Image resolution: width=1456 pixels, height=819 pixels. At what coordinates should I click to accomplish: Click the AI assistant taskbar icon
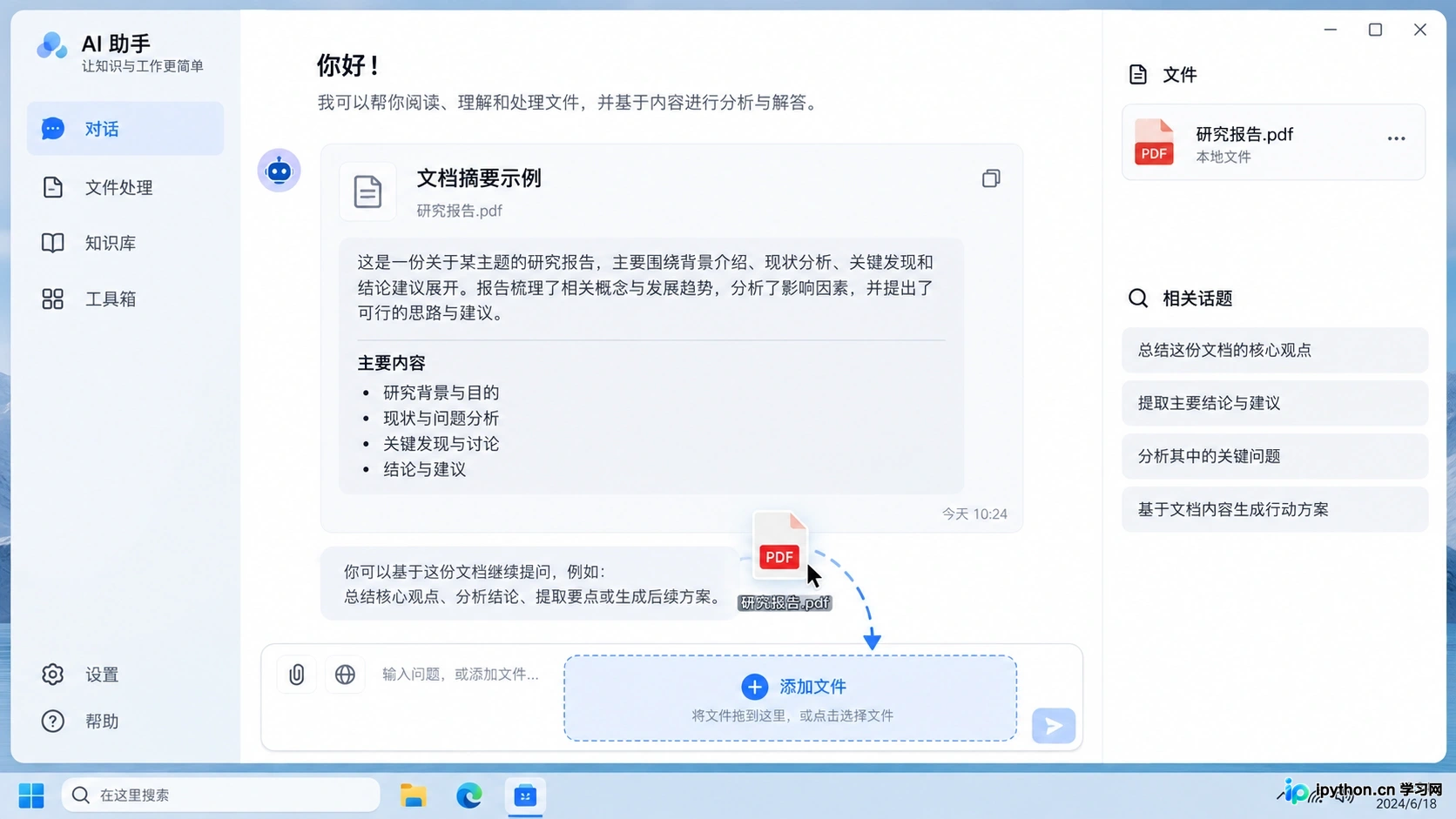(525, 796)
